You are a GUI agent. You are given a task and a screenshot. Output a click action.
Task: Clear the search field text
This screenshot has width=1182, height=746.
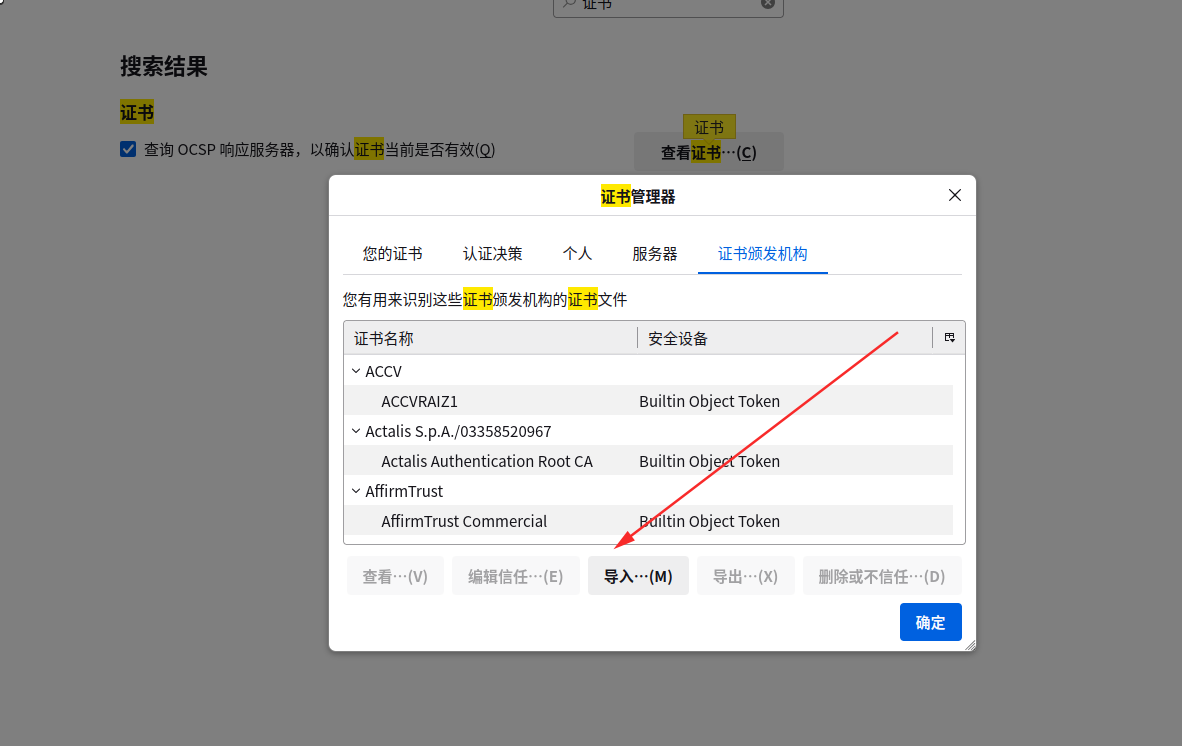tap(767, 4)
